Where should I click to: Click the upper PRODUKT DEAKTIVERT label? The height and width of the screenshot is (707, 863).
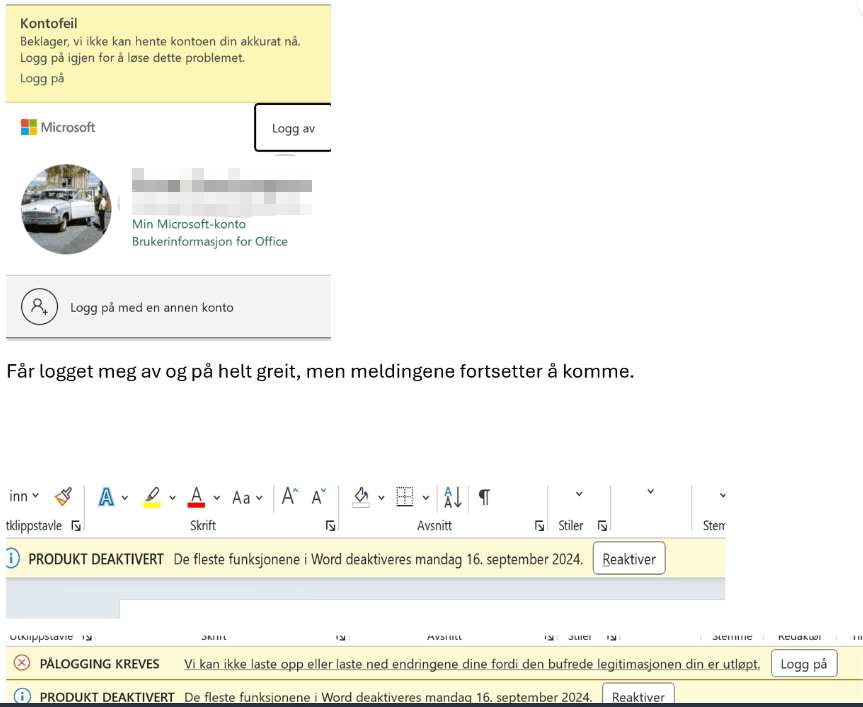coord(96,559)
